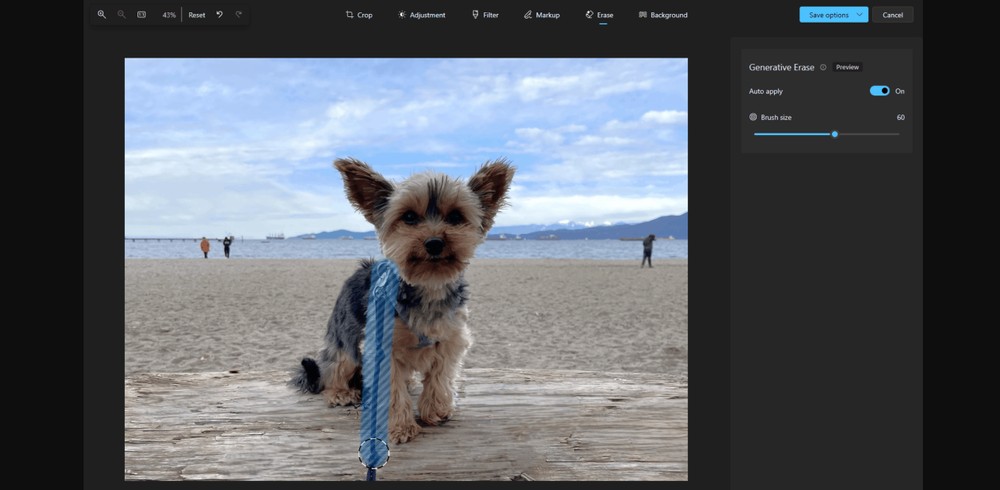Click the Preview badge next to Generative Erase
This screenshot has width=1000, height=490.
[847, 67]
